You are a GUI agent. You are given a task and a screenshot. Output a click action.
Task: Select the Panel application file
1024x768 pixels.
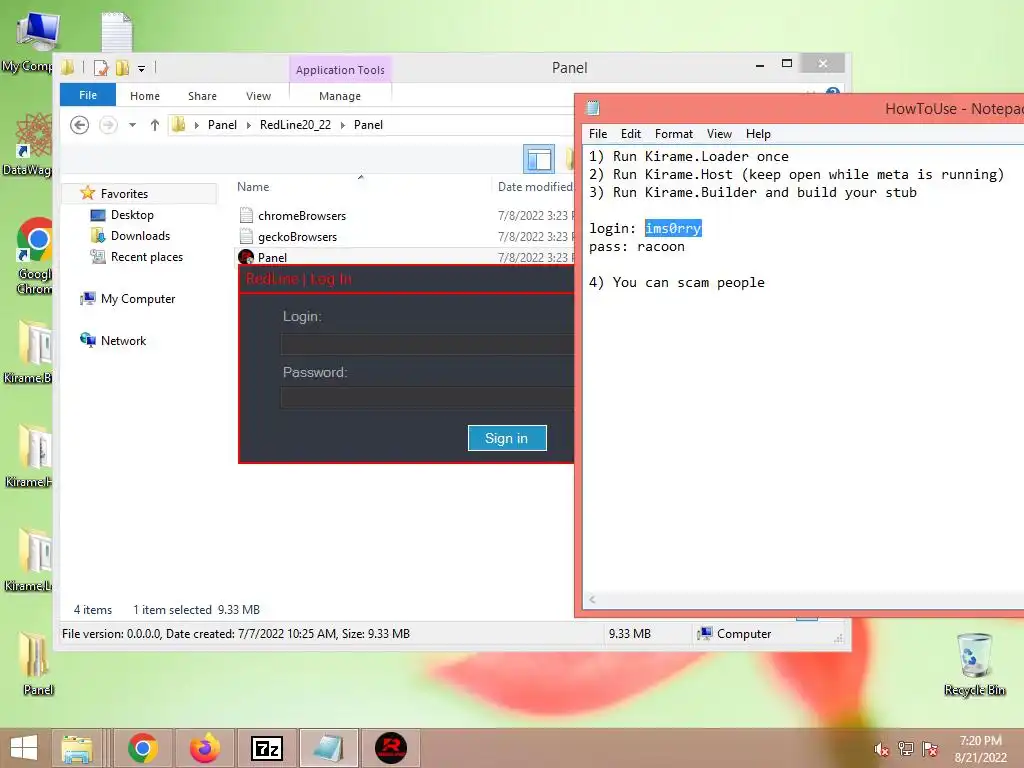click(x=272, y=257)
